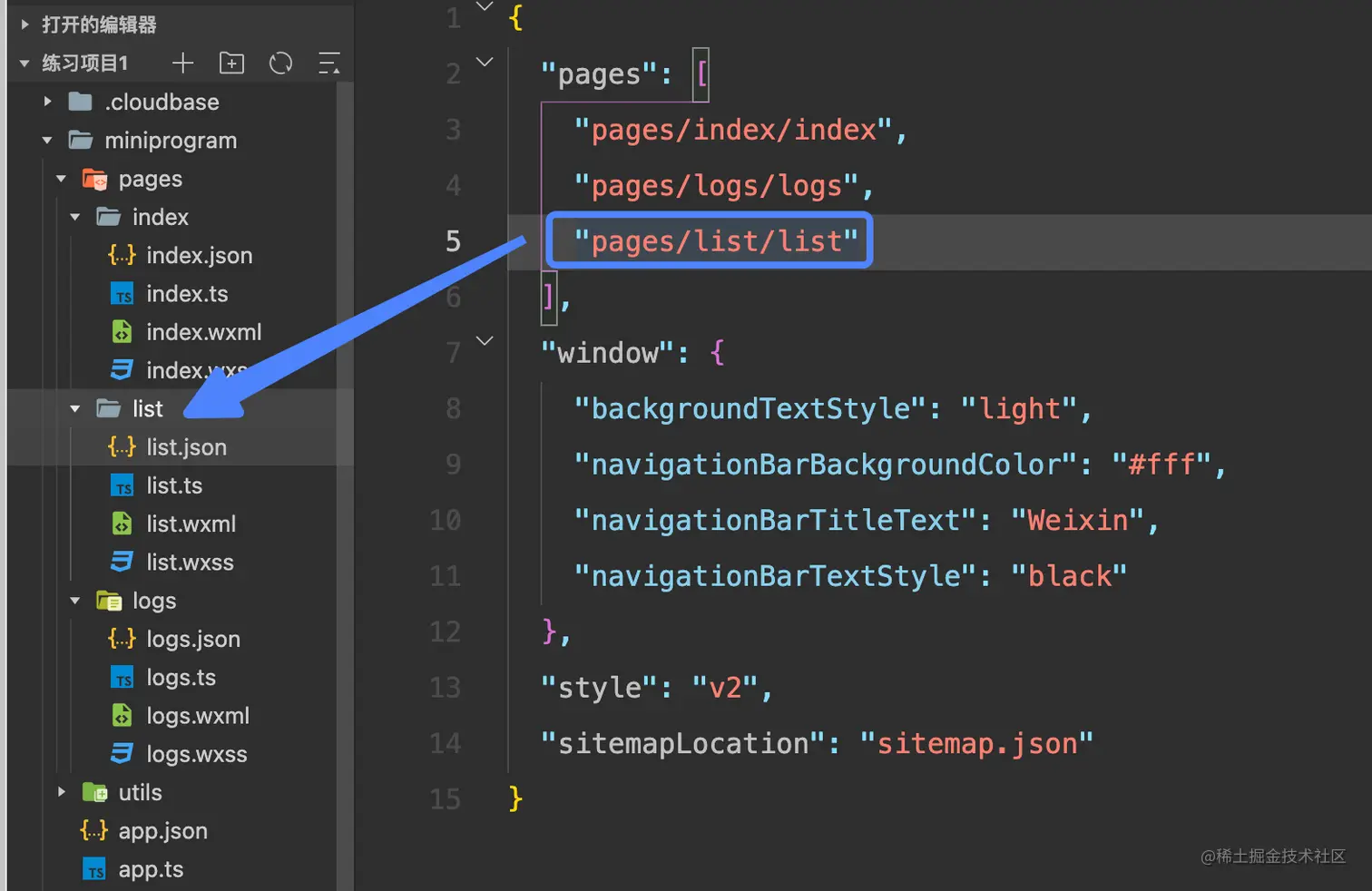Click the new file plus icon
The height and width of the screenshot is (891, 1372).
click(183, 63)
